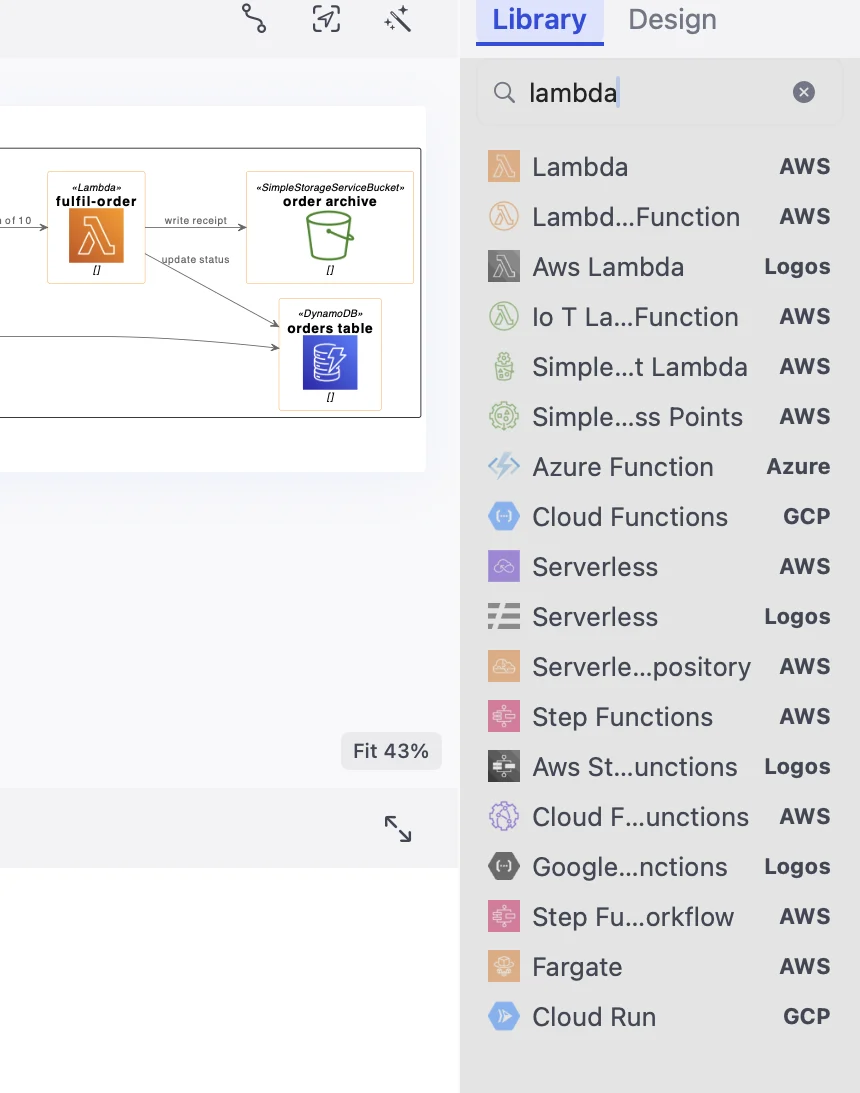The image size is (860, 1093).
Task: Click the 'write receipt' edge label
Action: pyautogui.click(x=196, y=220)
